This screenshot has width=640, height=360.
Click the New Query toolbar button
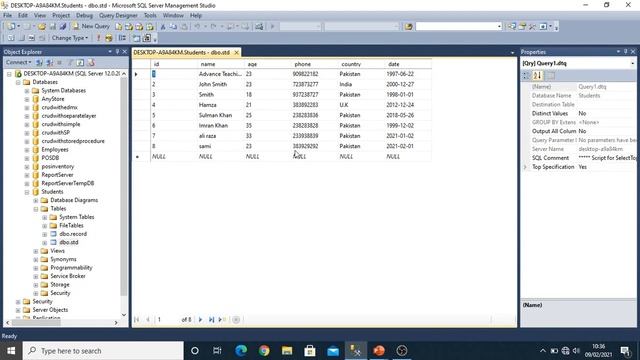point(91,26)
